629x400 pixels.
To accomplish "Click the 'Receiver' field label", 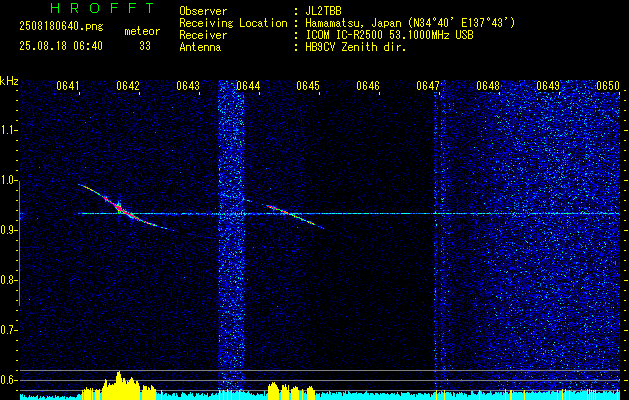I will pos(203,35).
